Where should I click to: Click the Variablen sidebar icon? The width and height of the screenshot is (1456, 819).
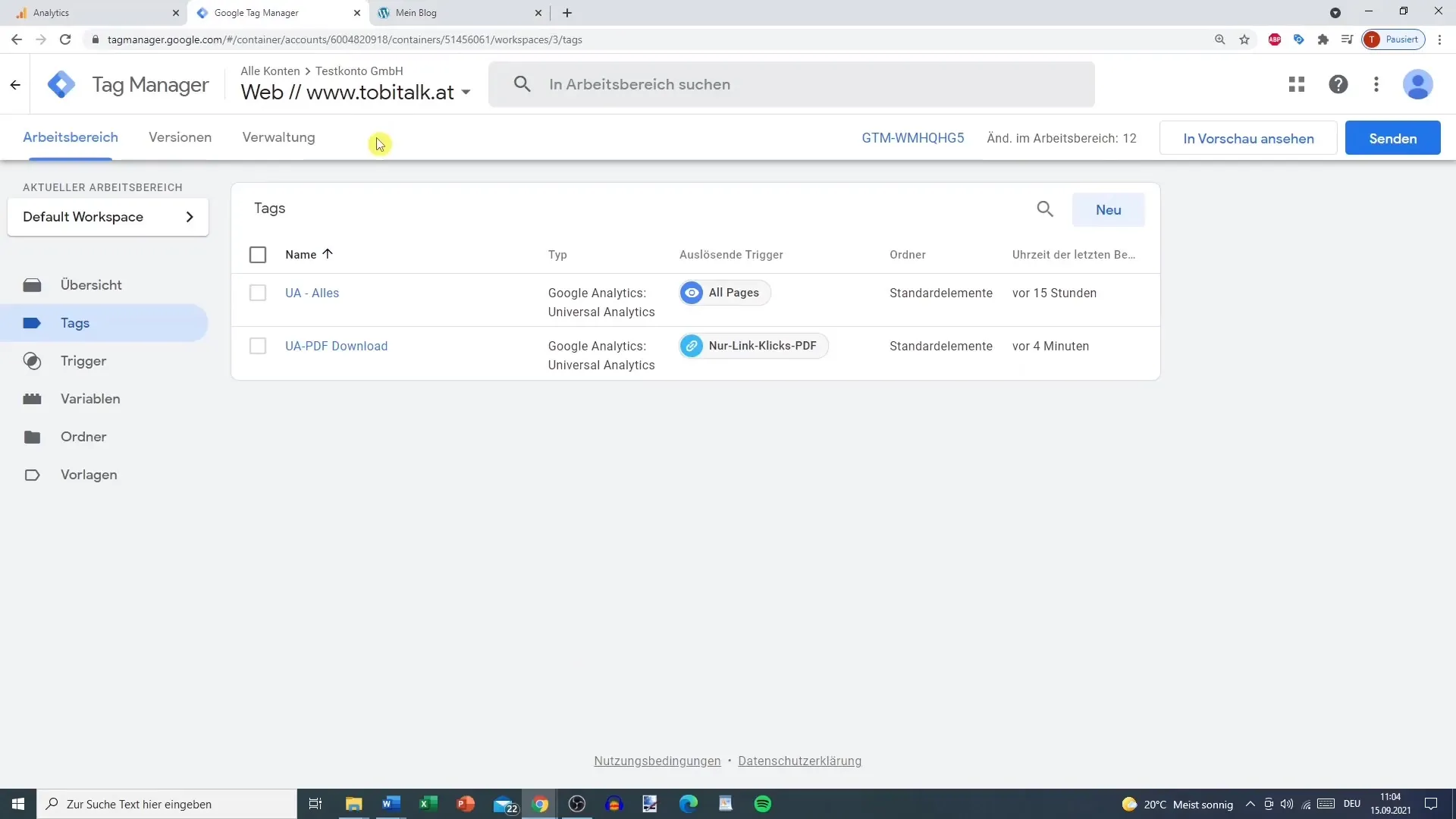[32, 399]
